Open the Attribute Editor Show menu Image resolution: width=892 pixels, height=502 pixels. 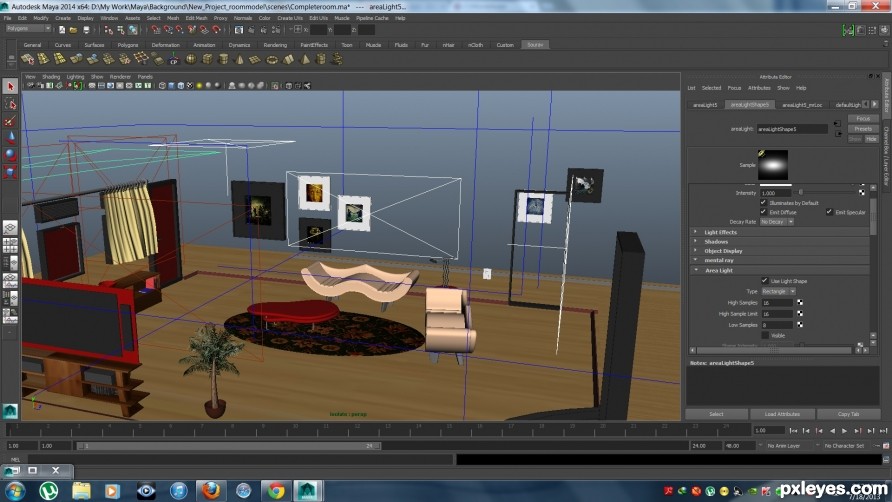(783, 88)
